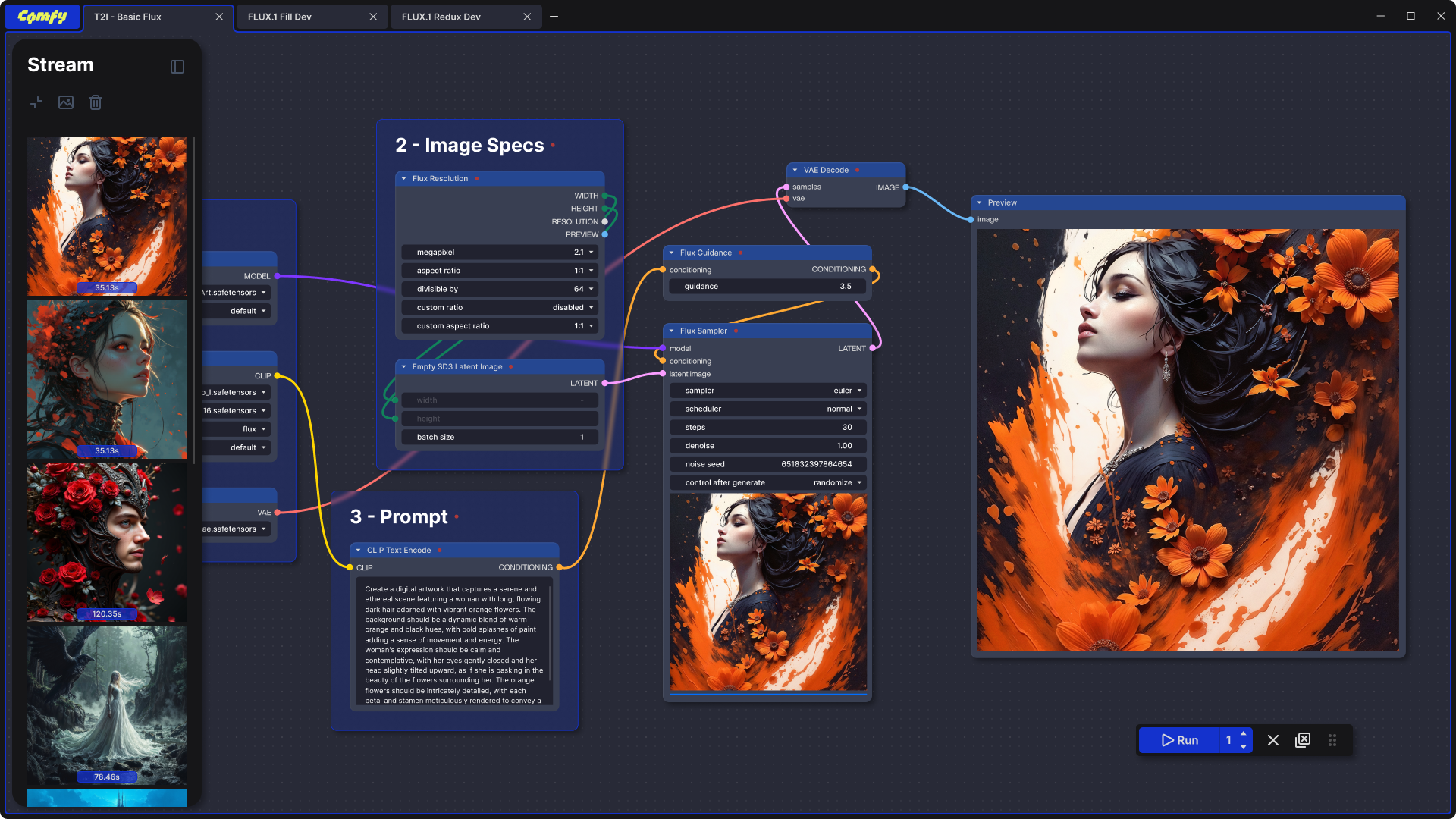Click the sidebar panel toggle in Stream
Screen dimensions: 1456x819
click(x=177, y=67)
